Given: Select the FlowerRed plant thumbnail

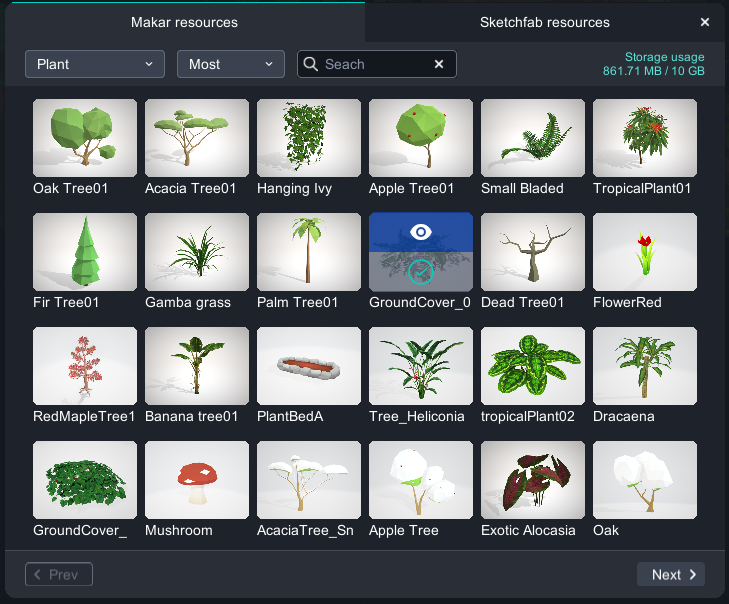Looking at the screenshot, I should tap(645, 252).
